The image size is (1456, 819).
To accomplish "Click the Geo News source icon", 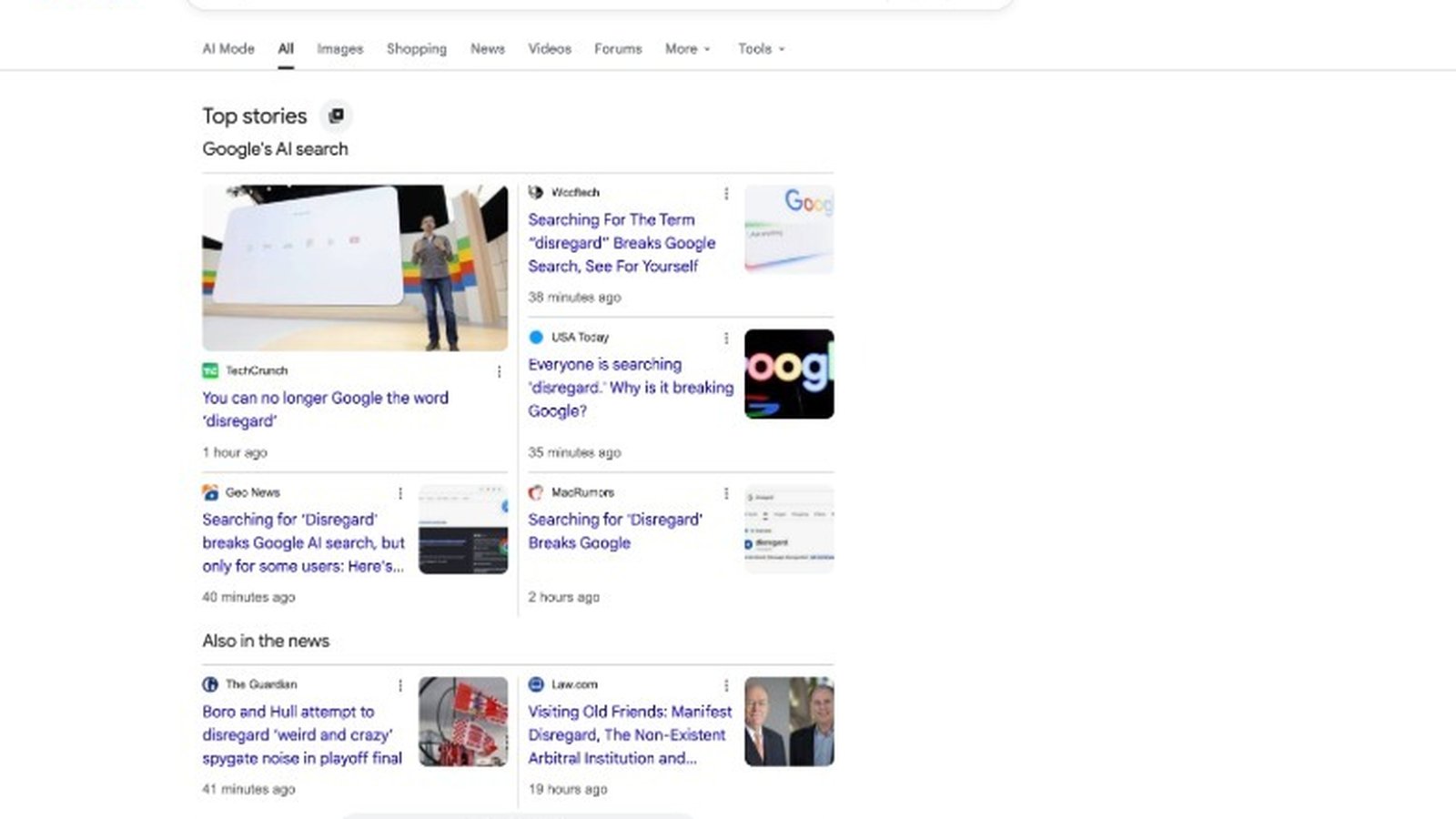I will point(210,492).
